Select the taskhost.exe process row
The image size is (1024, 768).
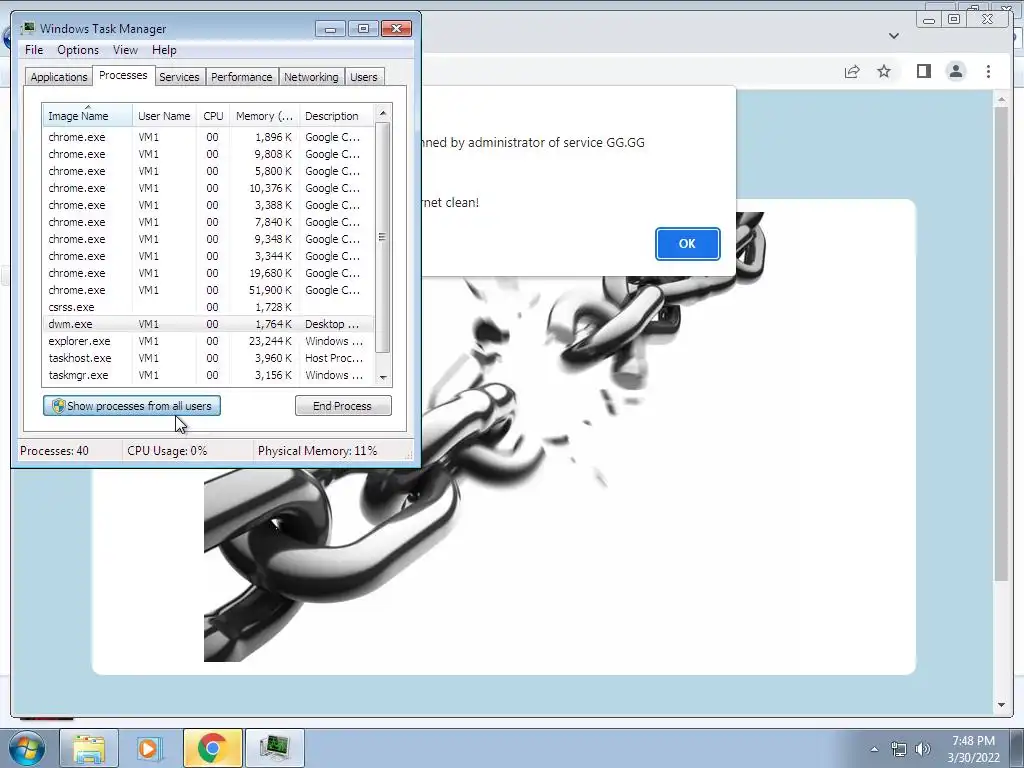click(209, 358)
